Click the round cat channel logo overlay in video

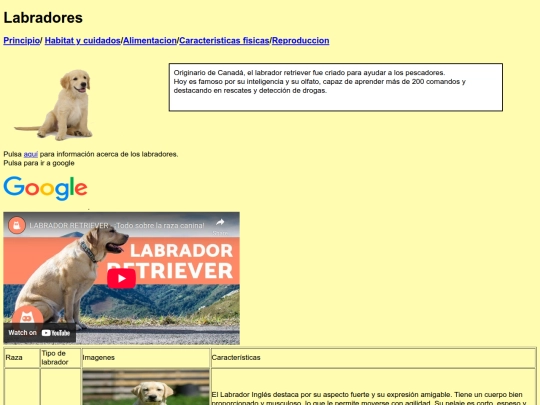click(x=28, y=317)
